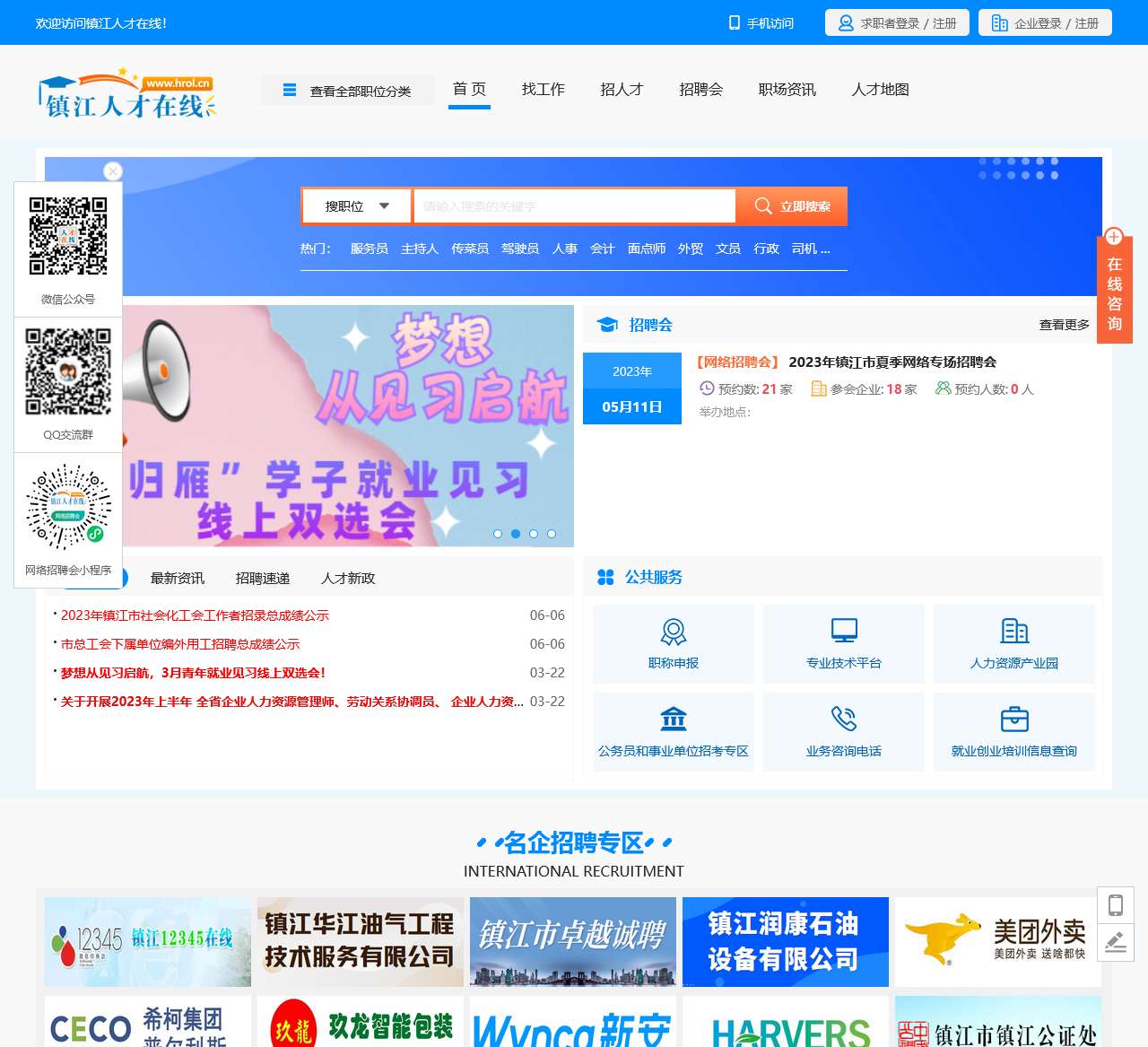Click floating mobile phone icon at right
Viewport: 1148px width, 1047px height.
click(1116, 905)
